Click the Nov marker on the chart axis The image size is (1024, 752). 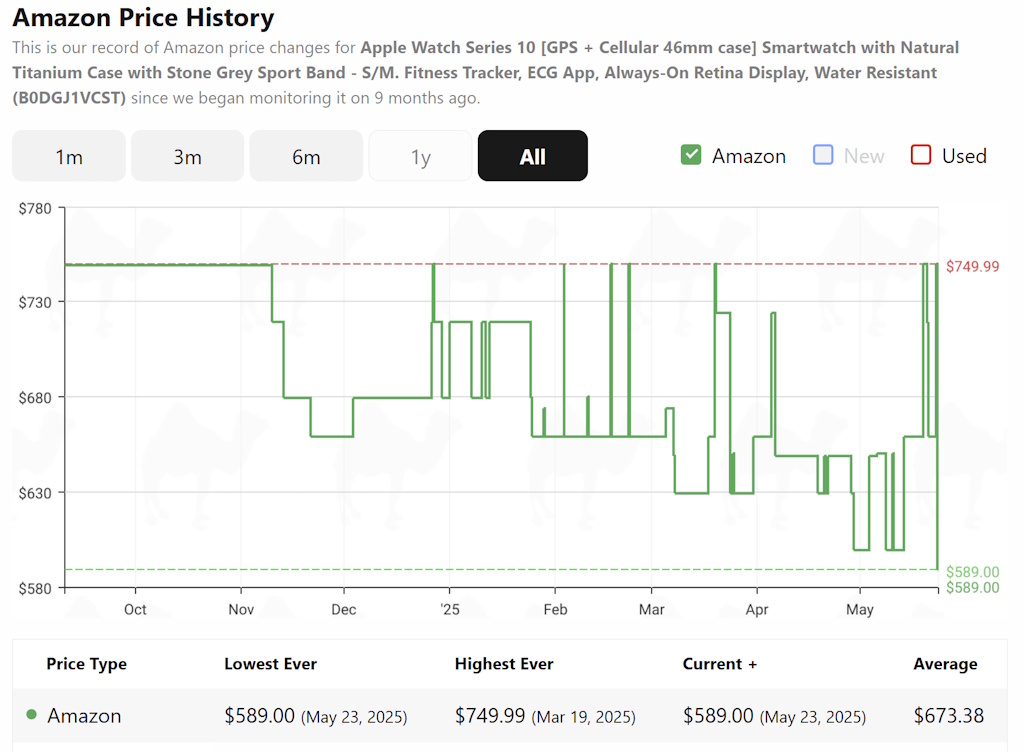[241, 610]
